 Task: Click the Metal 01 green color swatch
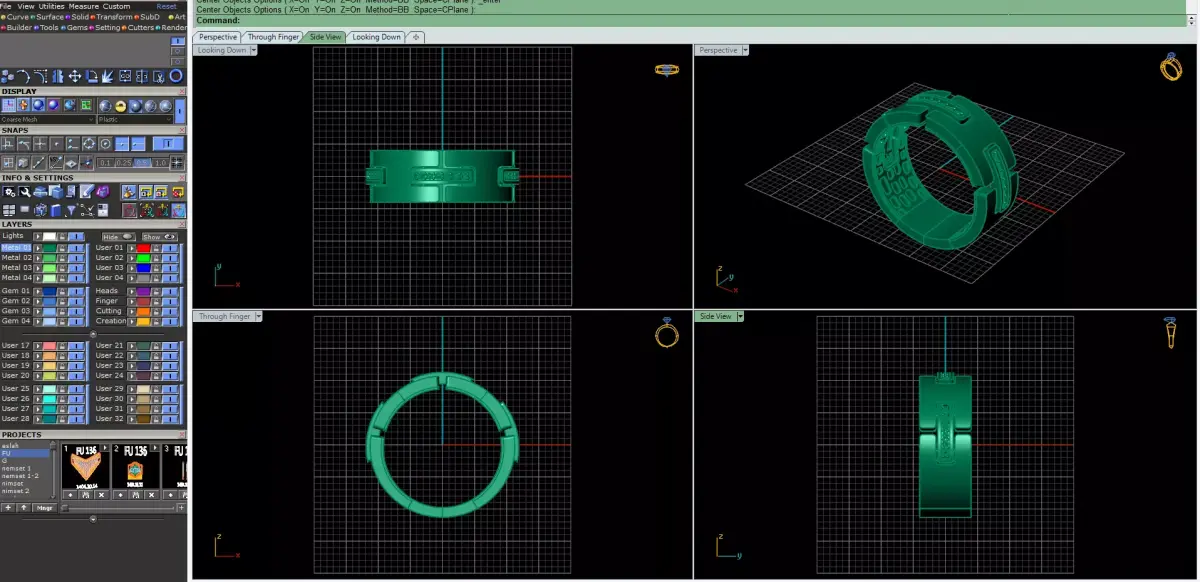pos(49,248)
